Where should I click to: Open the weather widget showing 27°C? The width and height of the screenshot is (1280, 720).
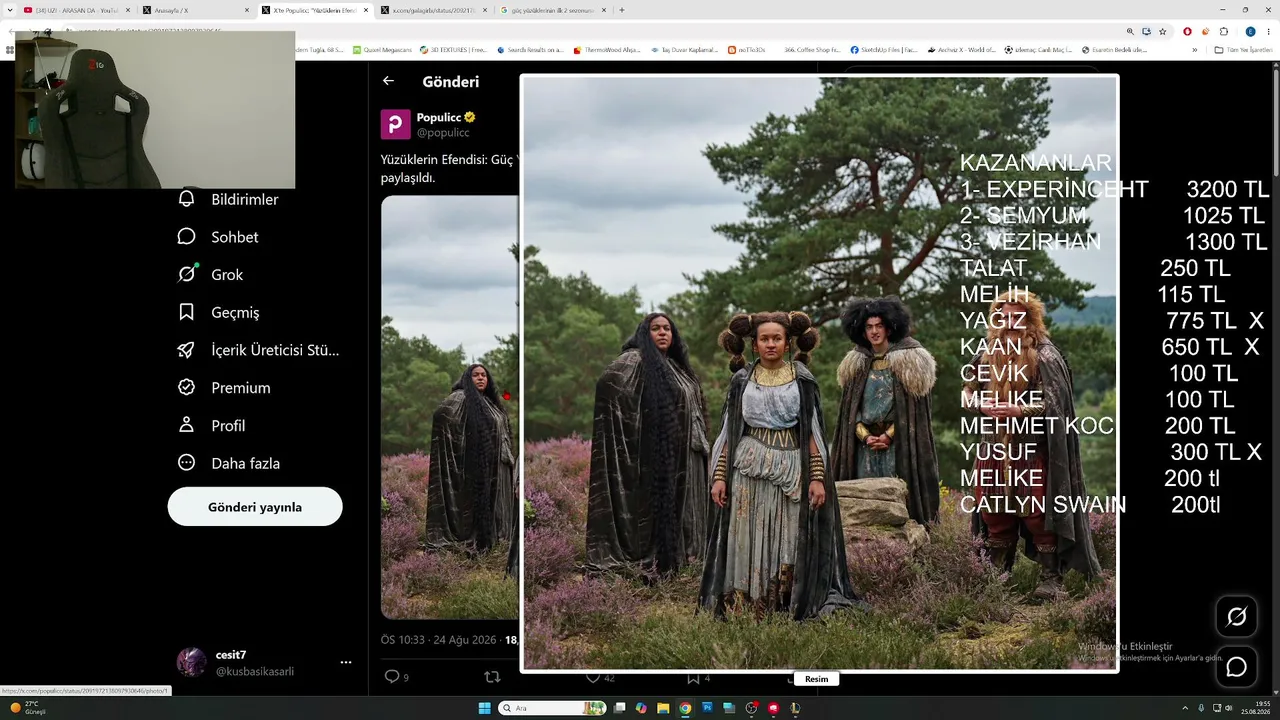(x=27, y=708)
